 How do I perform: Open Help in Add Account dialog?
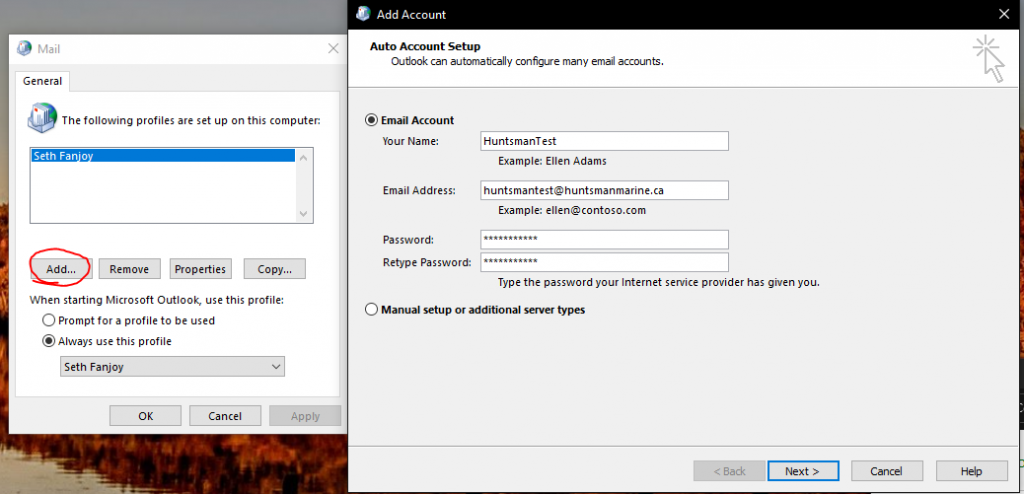point(971,471)
